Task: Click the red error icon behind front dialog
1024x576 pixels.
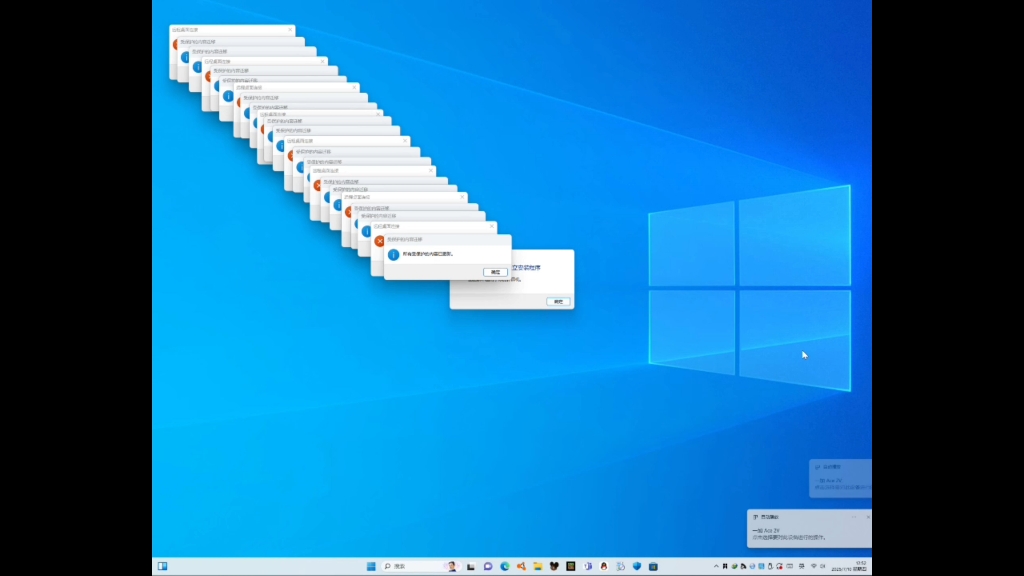Action: point(379,241)
